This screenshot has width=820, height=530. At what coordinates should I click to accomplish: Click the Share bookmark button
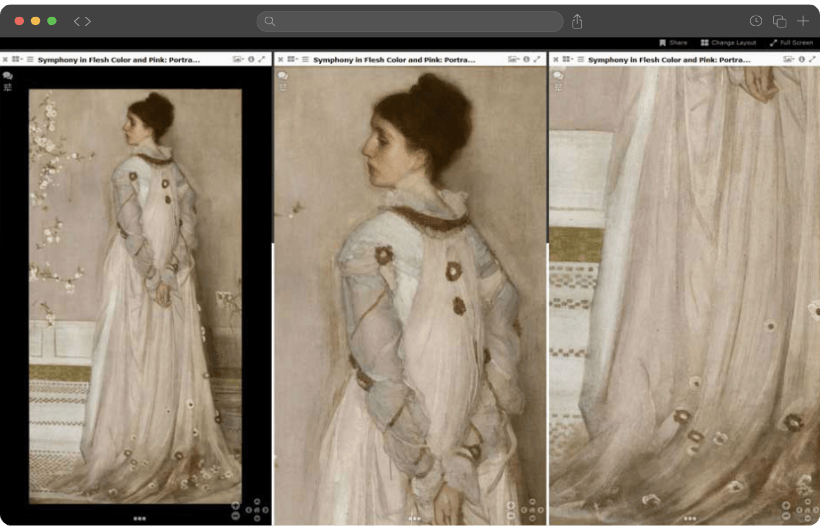click(x=674, y=42)
